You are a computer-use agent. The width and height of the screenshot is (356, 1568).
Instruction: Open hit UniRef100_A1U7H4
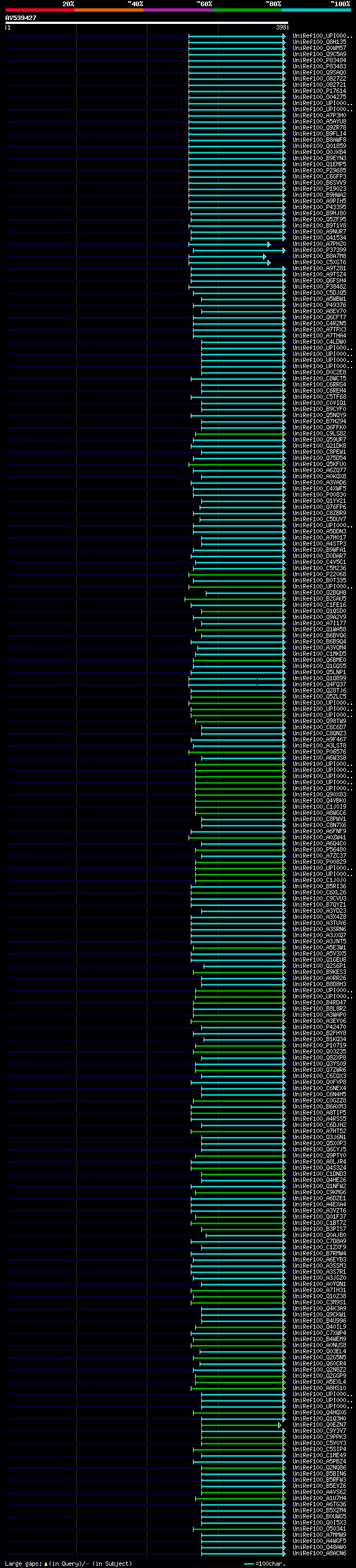[x=319, y=1498]
